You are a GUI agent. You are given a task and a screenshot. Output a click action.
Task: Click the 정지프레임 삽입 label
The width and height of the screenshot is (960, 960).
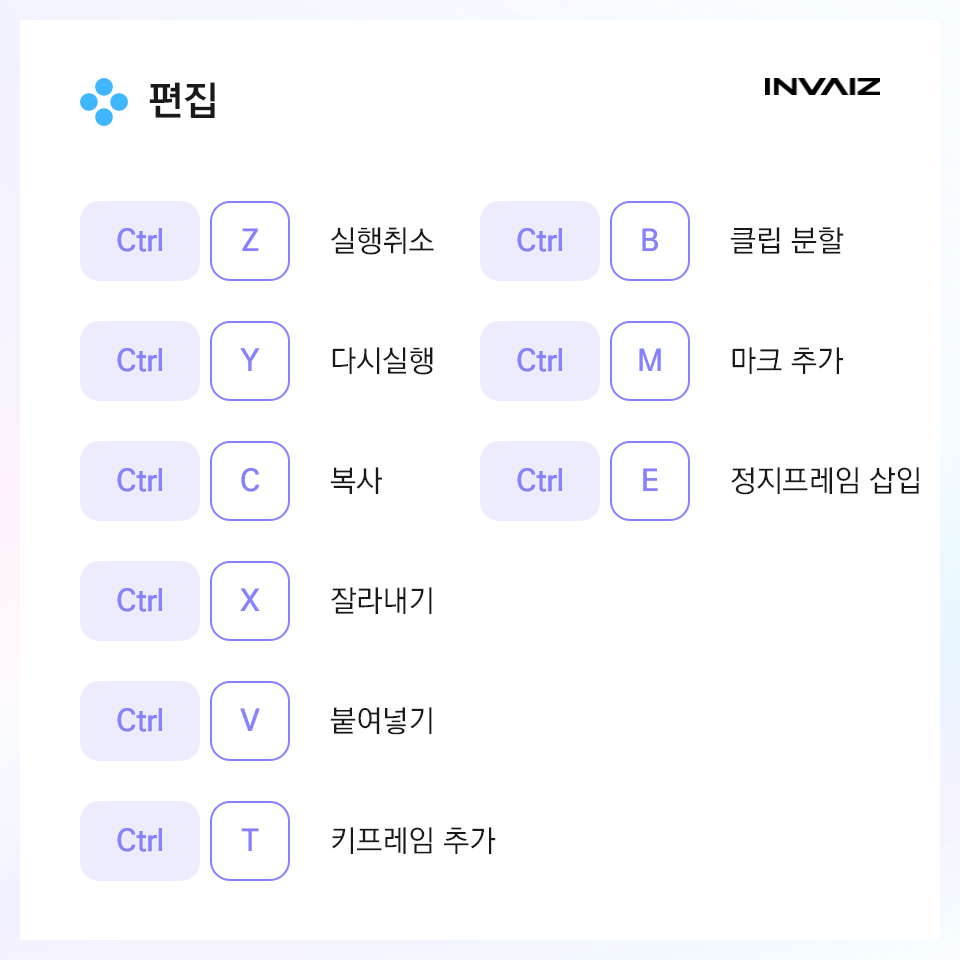[x=825, y=481]
